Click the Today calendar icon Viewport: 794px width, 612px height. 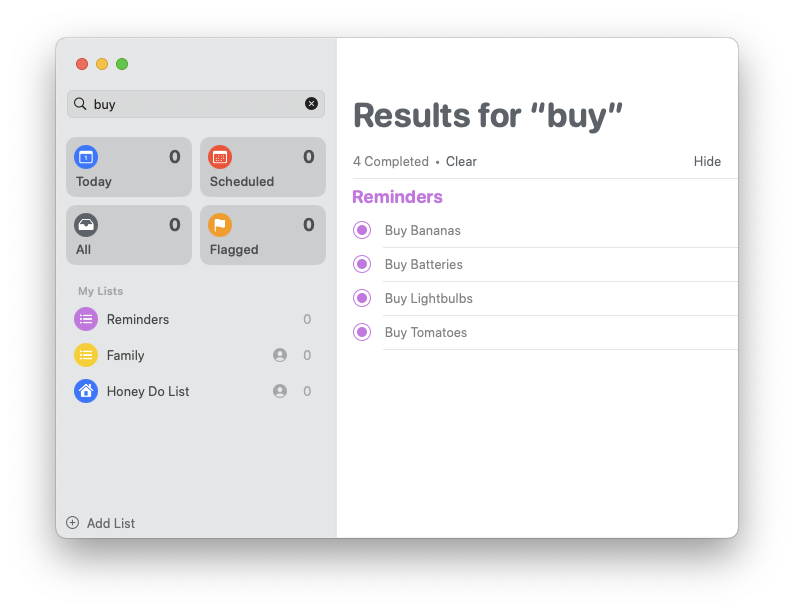coord(86,157)
